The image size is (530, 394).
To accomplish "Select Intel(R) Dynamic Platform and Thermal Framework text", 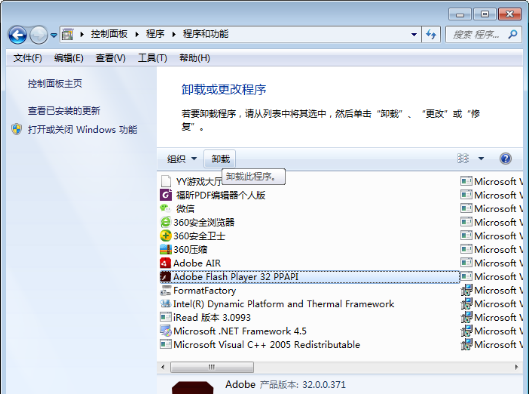I will [284, 304].
